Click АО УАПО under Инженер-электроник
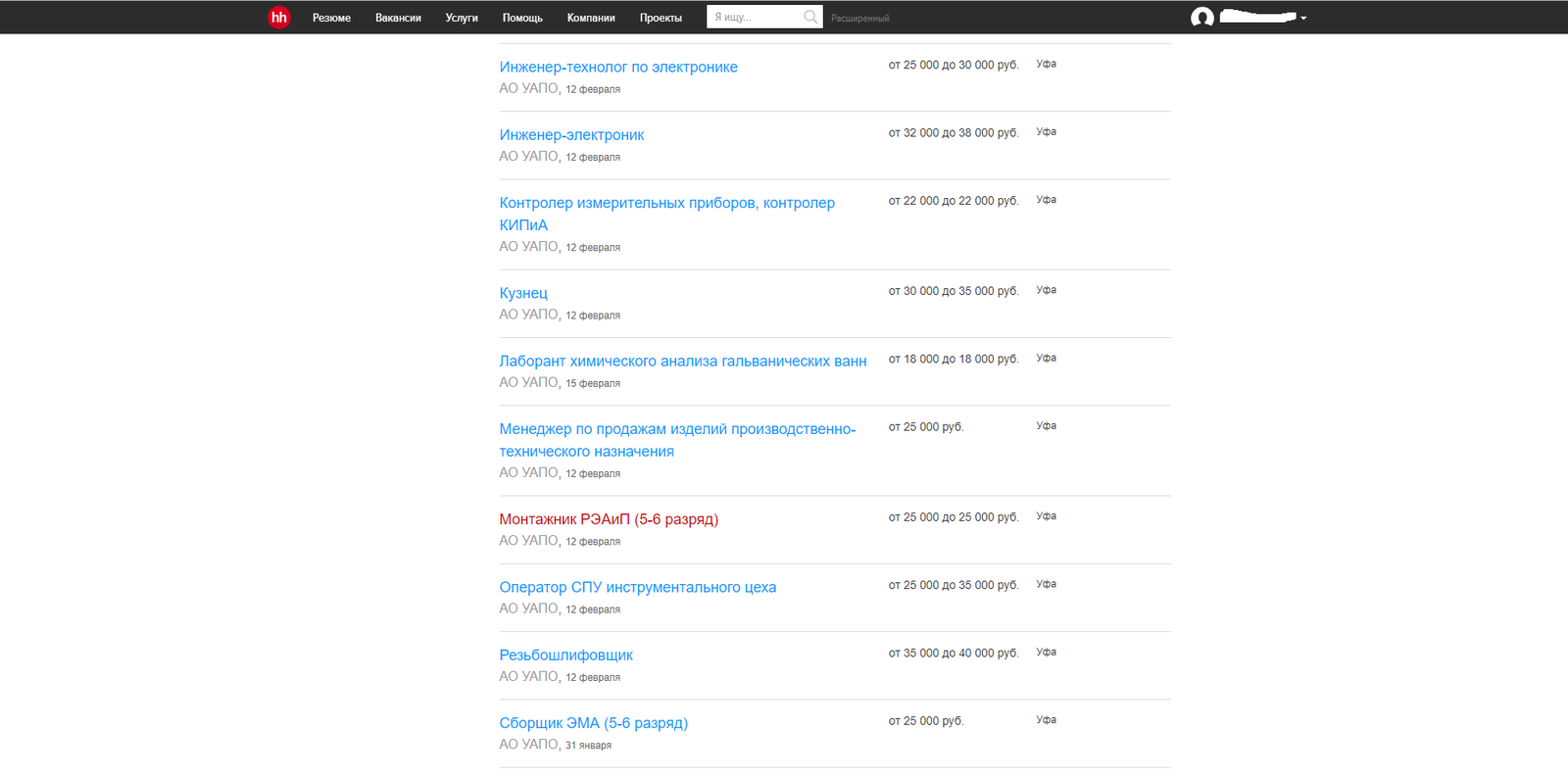Screen dimensions: 1568x777 point(528,156)
